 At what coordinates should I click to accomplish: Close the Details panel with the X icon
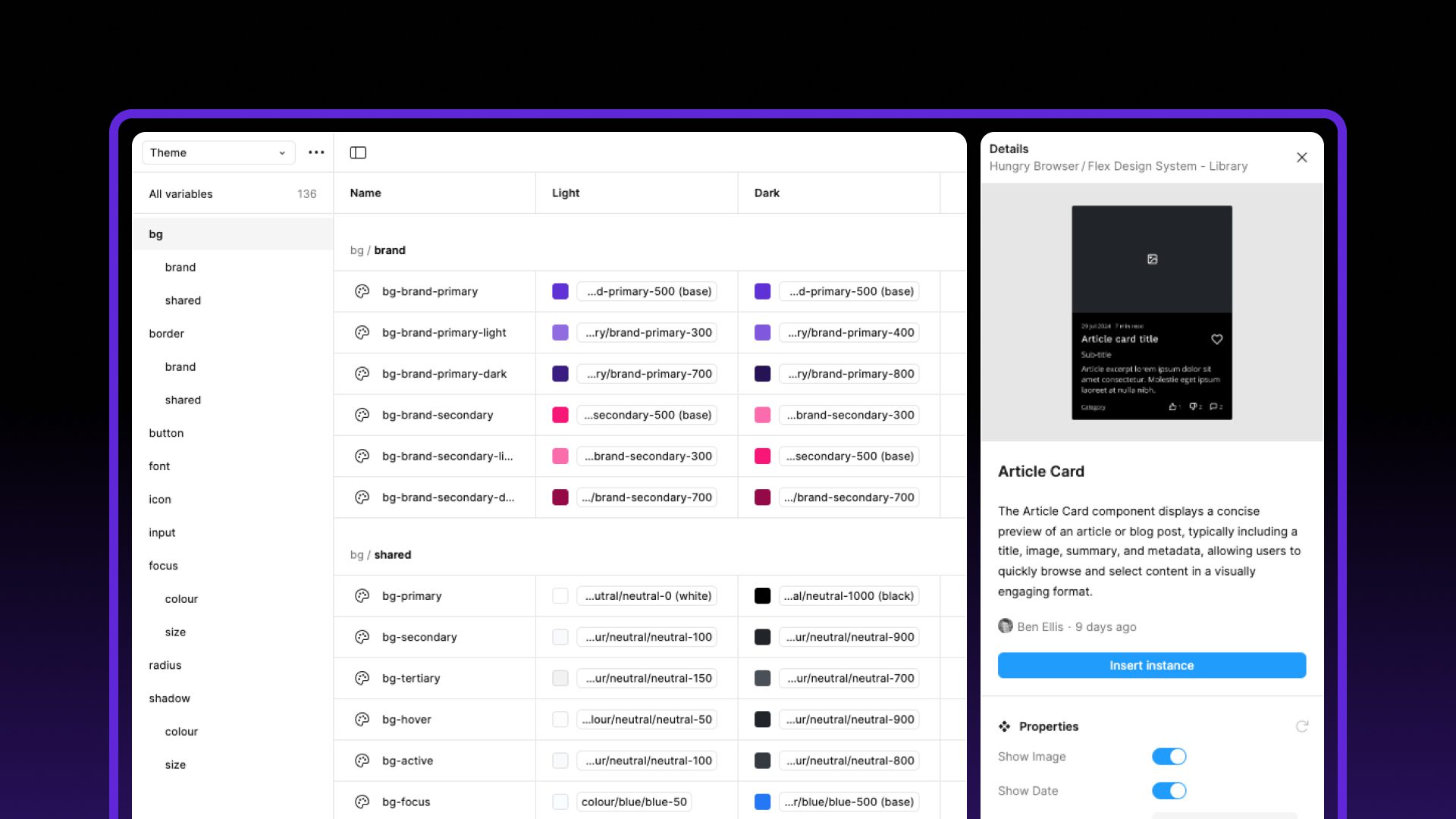(x=1302, y=157)
